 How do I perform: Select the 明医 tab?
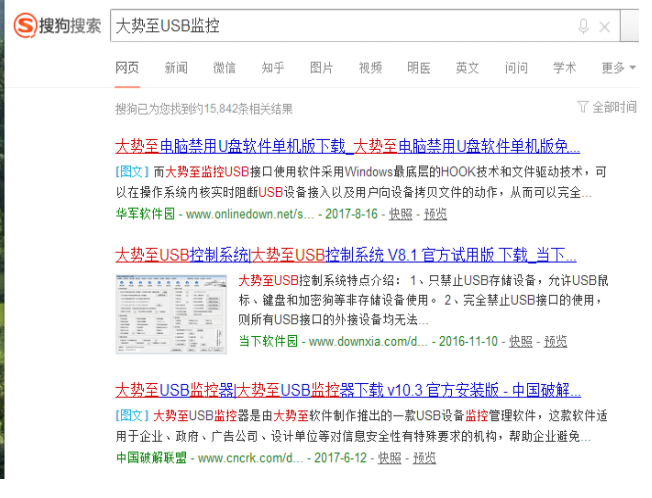tap(419, 68)
